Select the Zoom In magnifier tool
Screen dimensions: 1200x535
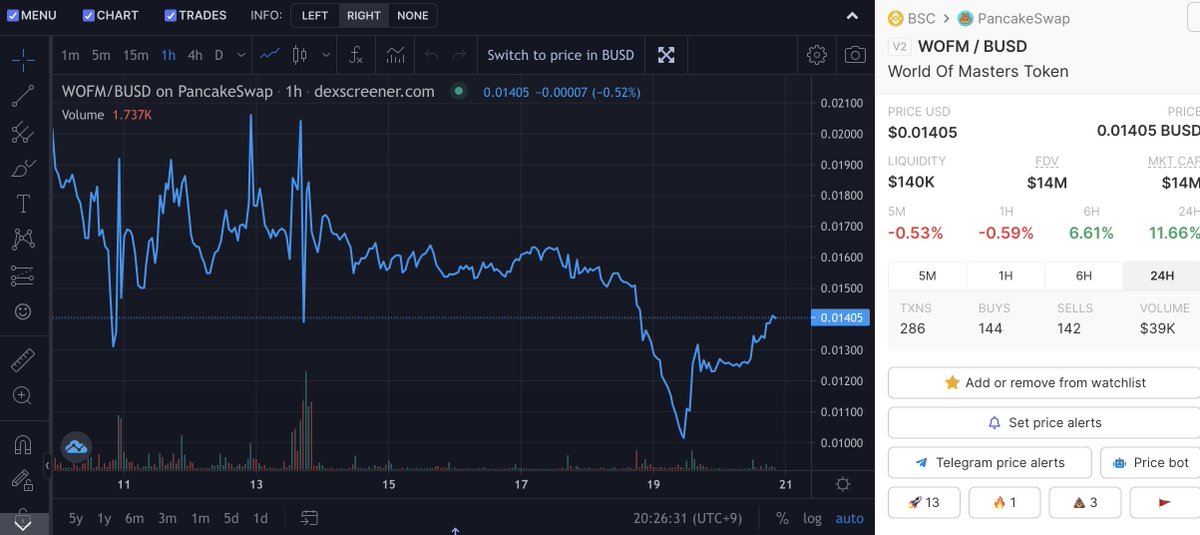(x=23, y=396)
